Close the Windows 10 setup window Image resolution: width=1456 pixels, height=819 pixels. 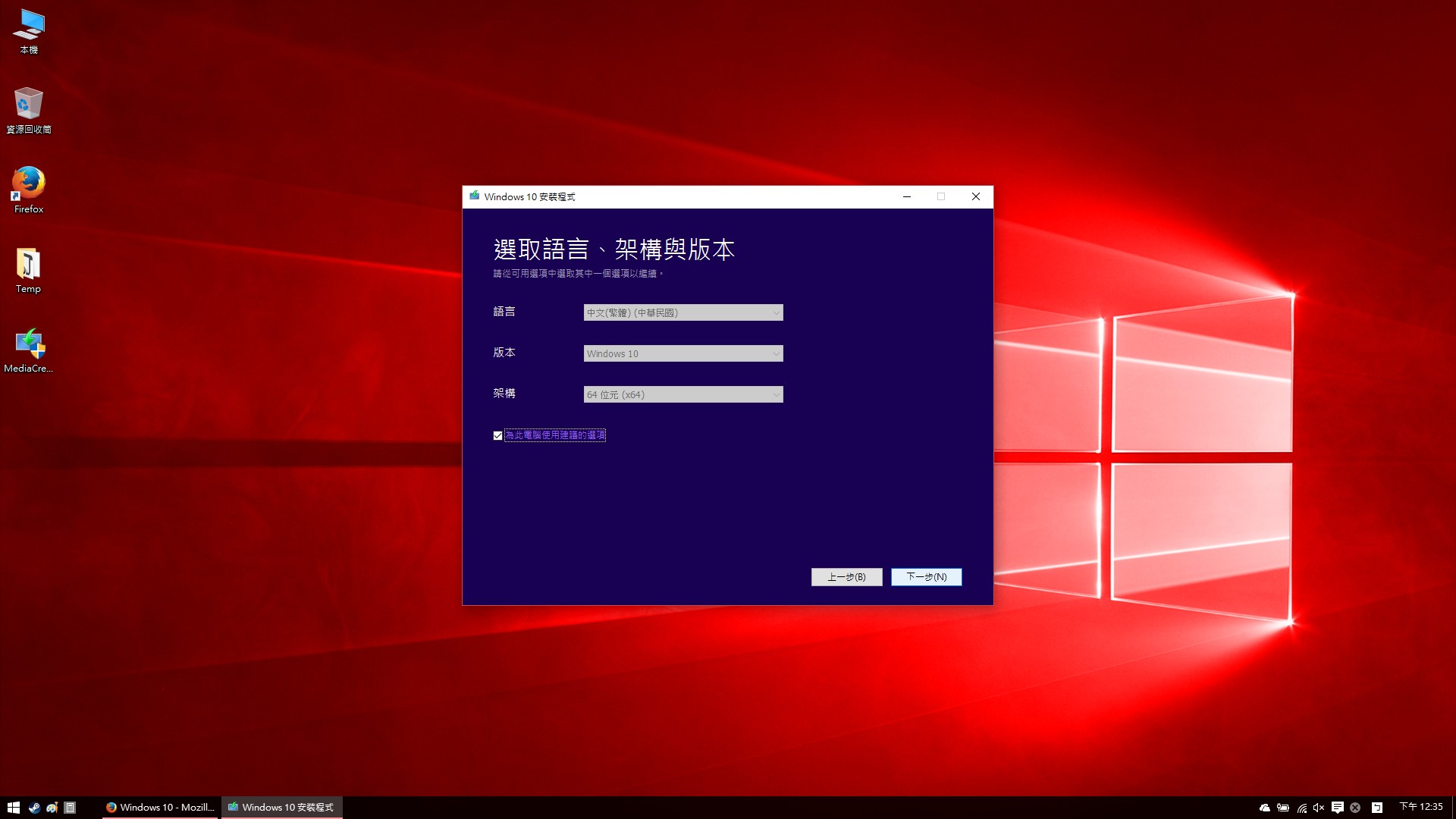[x=975, y=196]
